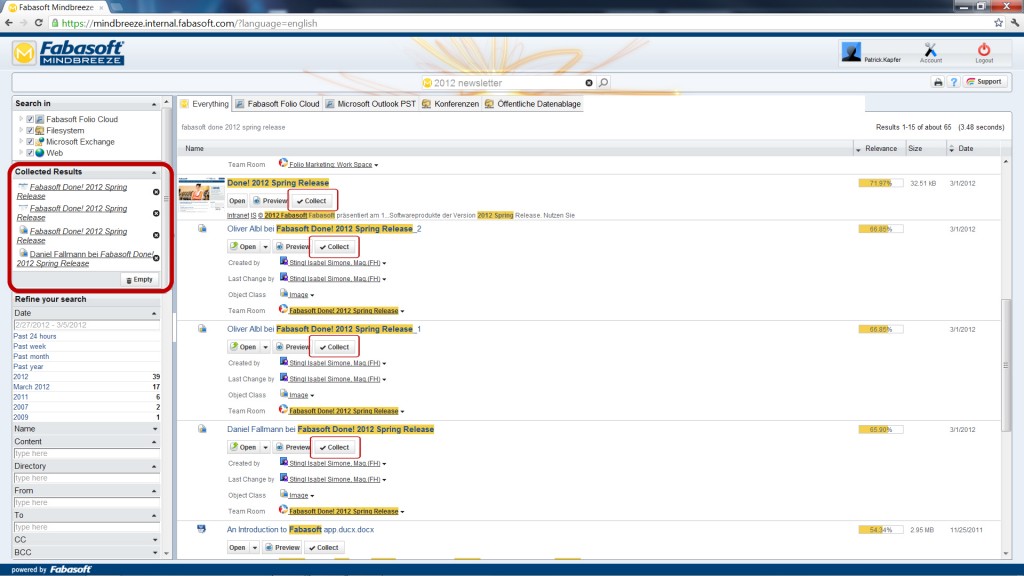1024x576 pixels.
Task: Click image icon of Daniel Fallmann result
Action: pyautogui.click(x=202, y=429)
